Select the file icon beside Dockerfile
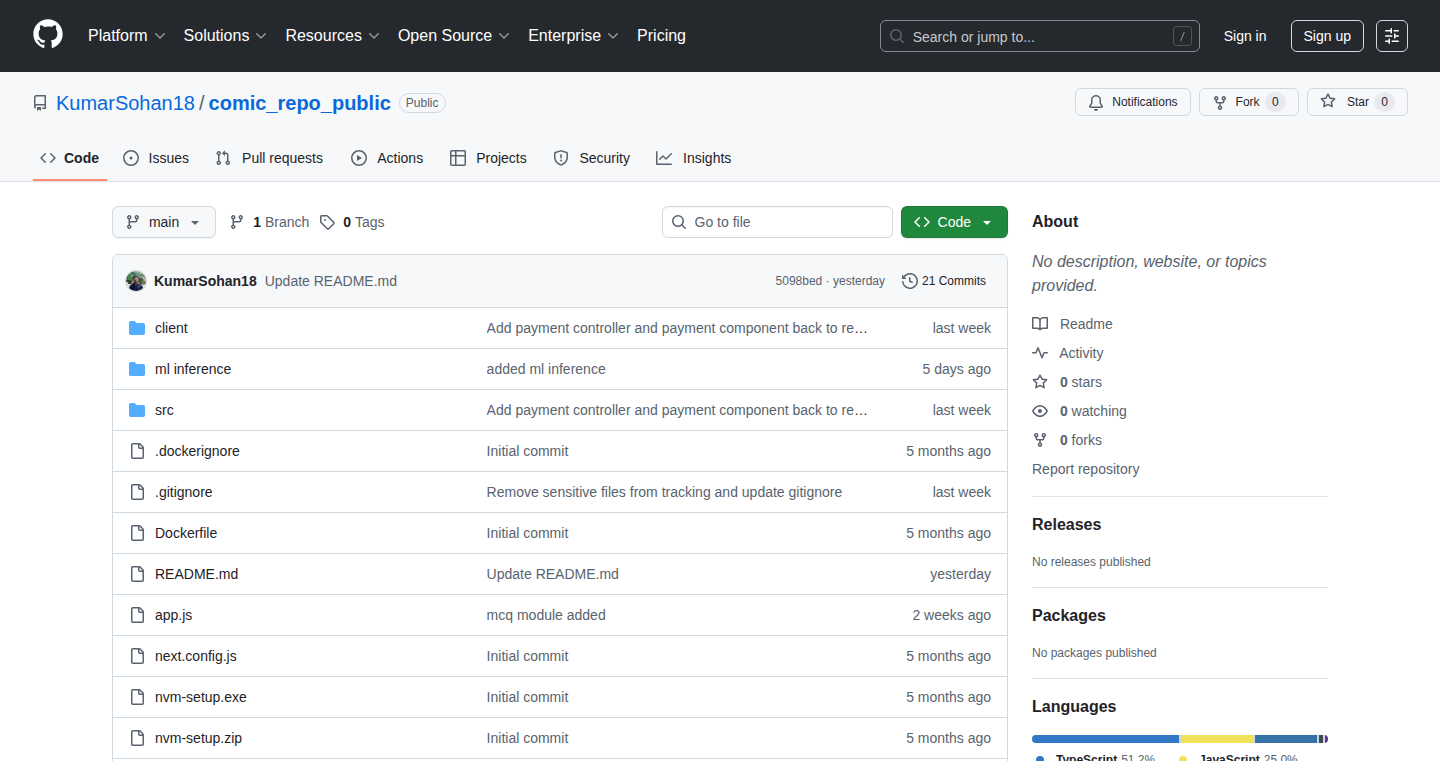1440x761 pixels. click(x=137, y=533)
